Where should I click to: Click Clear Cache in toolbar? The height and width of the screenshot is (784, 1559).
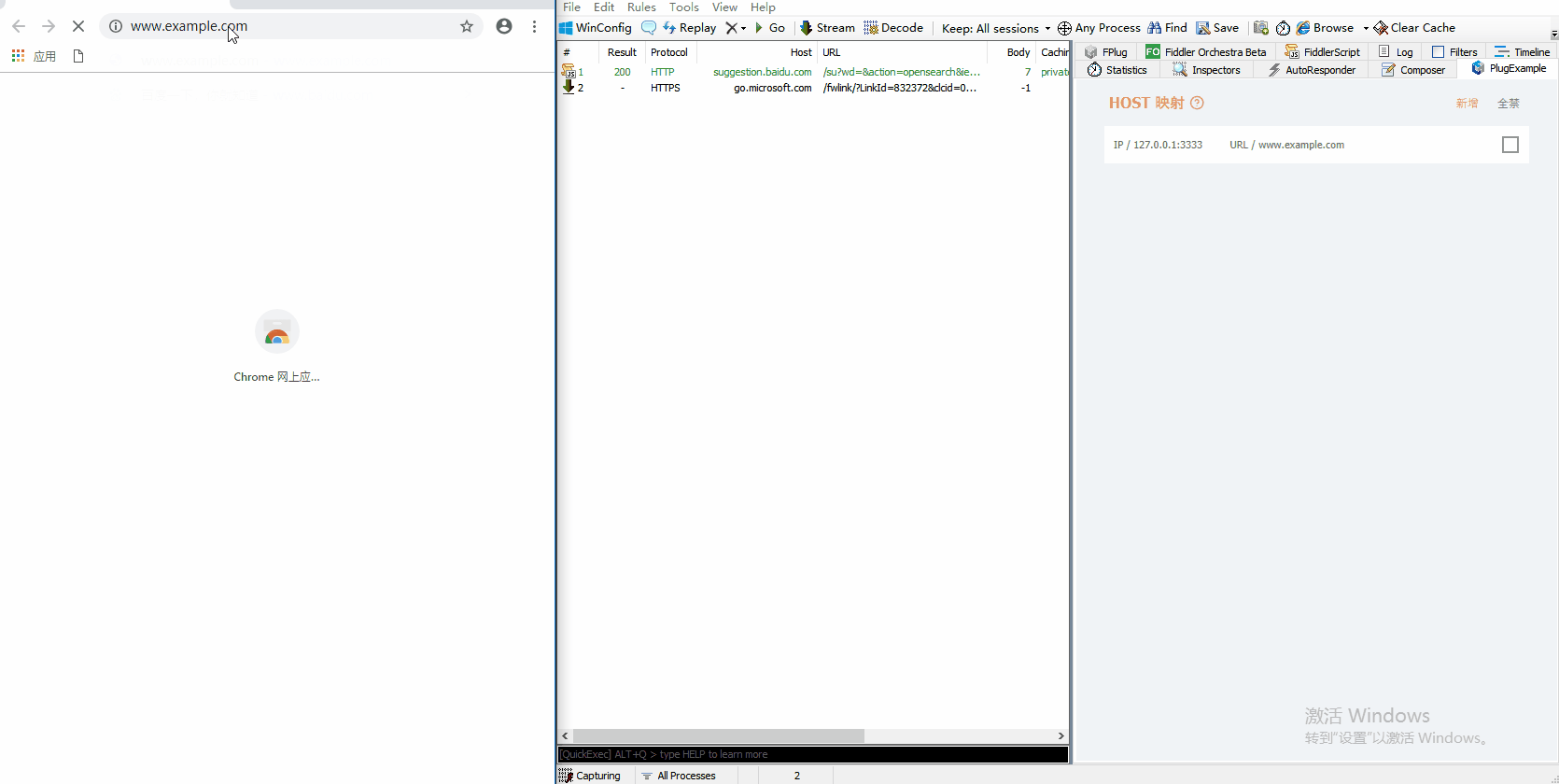pyautogui.click(x=1414, y=28)
